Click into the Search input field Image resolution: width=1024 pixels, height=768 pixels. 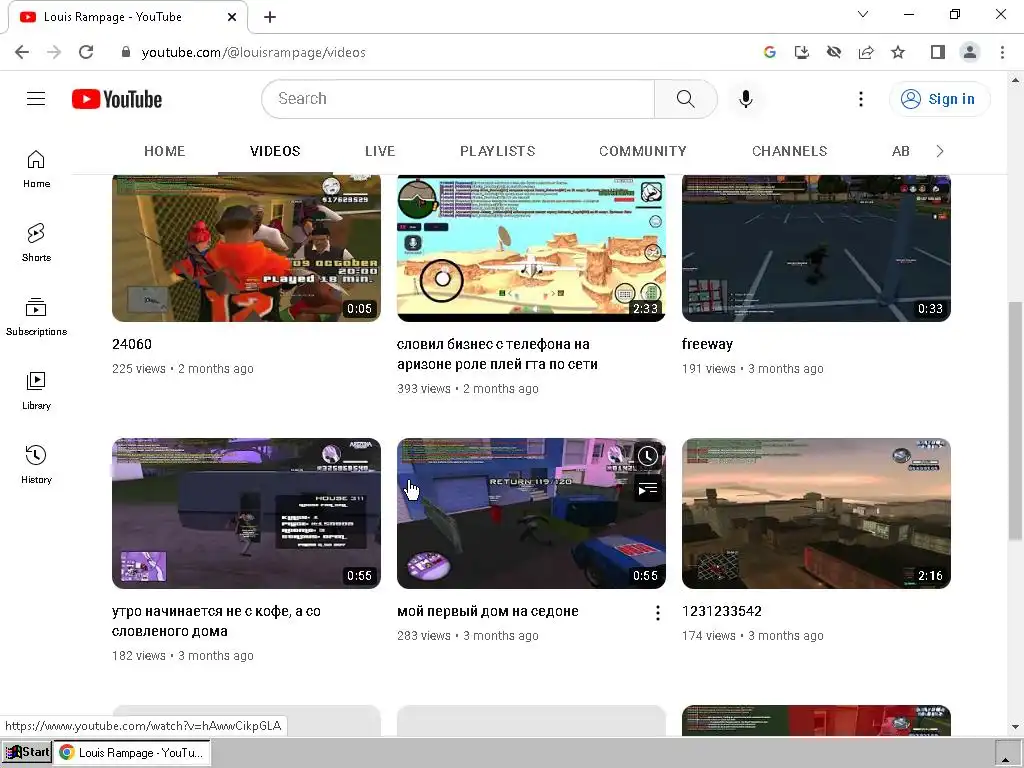458,99
